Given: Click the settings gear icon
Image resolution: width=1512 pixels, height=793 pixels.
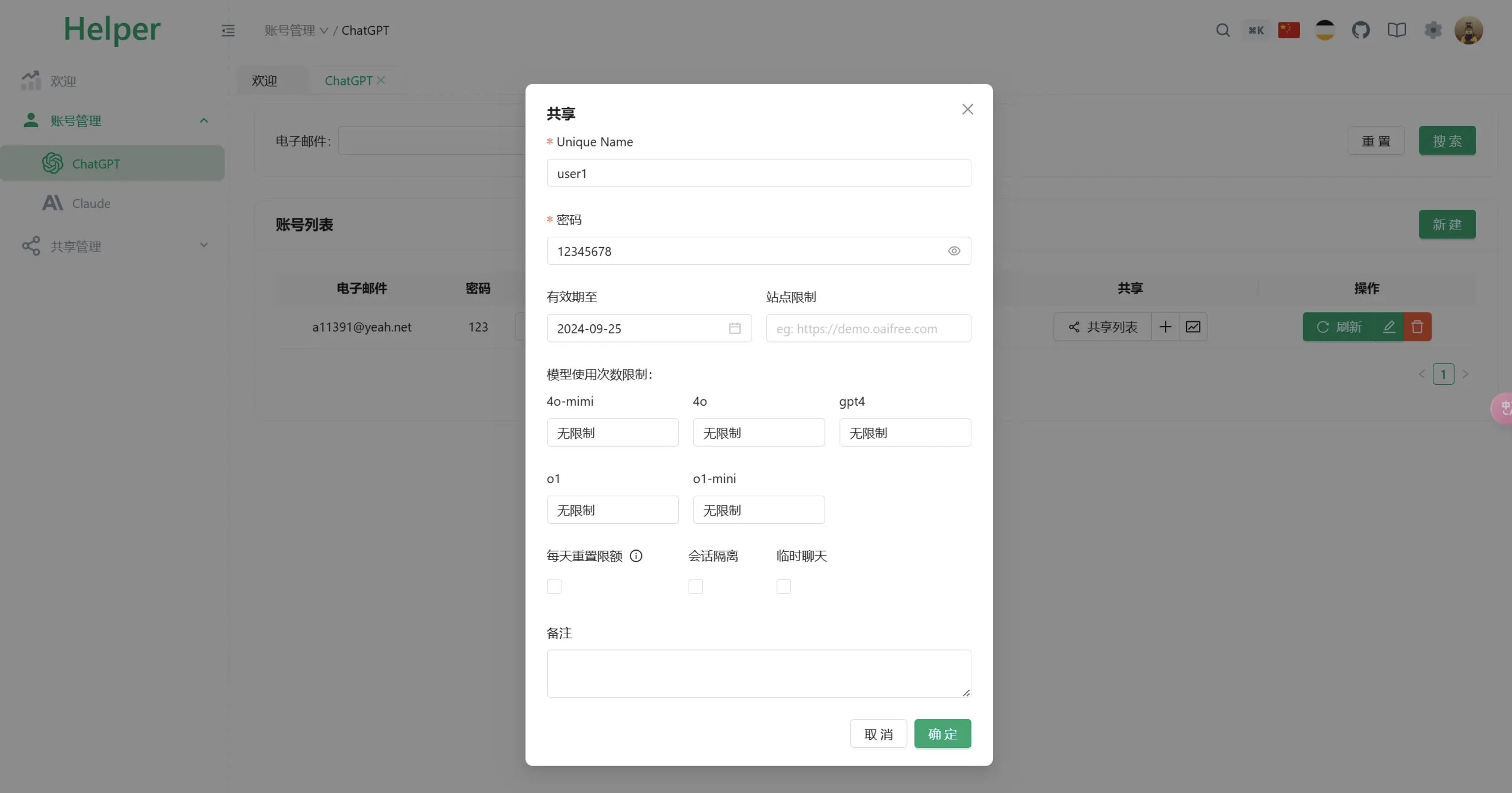Looking at the screenshot, I should click(x=1433, y=30).
